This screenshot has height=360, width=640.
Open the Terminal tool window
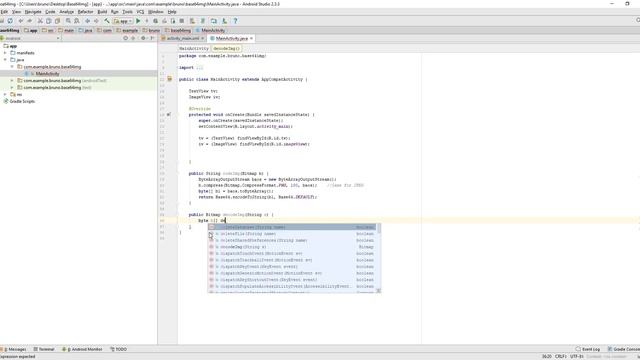pyautogui.click(x=44, y=349)
